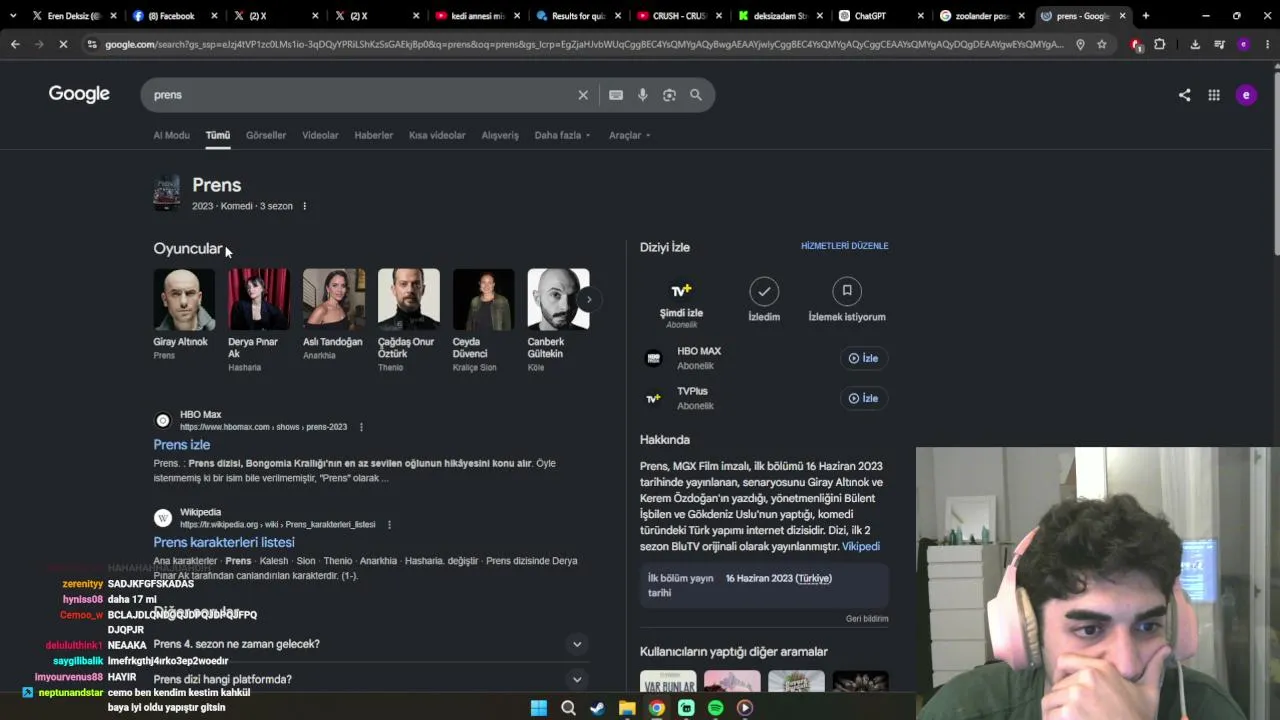Open the 'Prens izle' result link
1280x720 pixels.
182,445
